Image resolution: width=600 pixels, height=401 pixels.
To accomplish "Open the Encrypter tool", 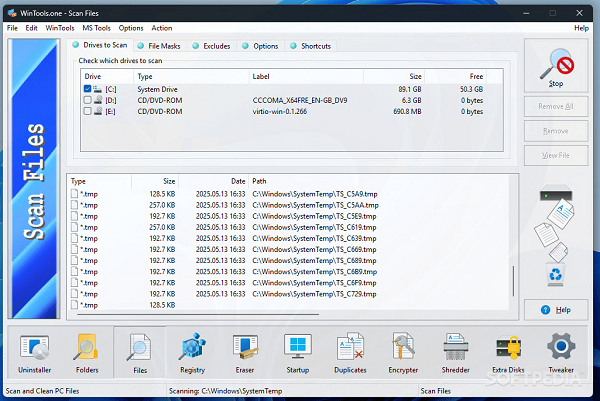I will pyautogui.click(x=403, y=353).
